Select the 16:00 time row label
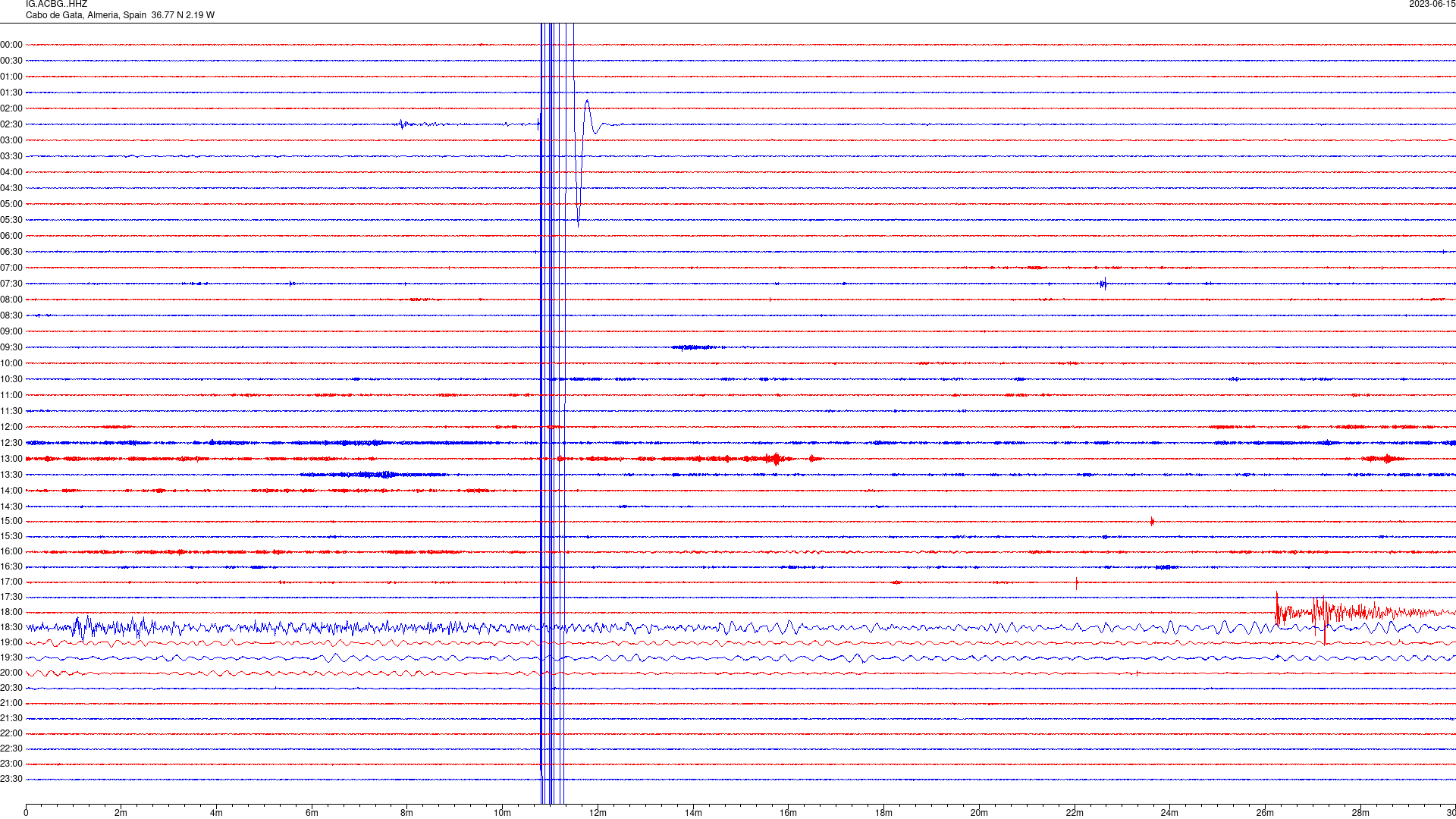Screen dimensions: 1456x819 [x=11, y=551]
